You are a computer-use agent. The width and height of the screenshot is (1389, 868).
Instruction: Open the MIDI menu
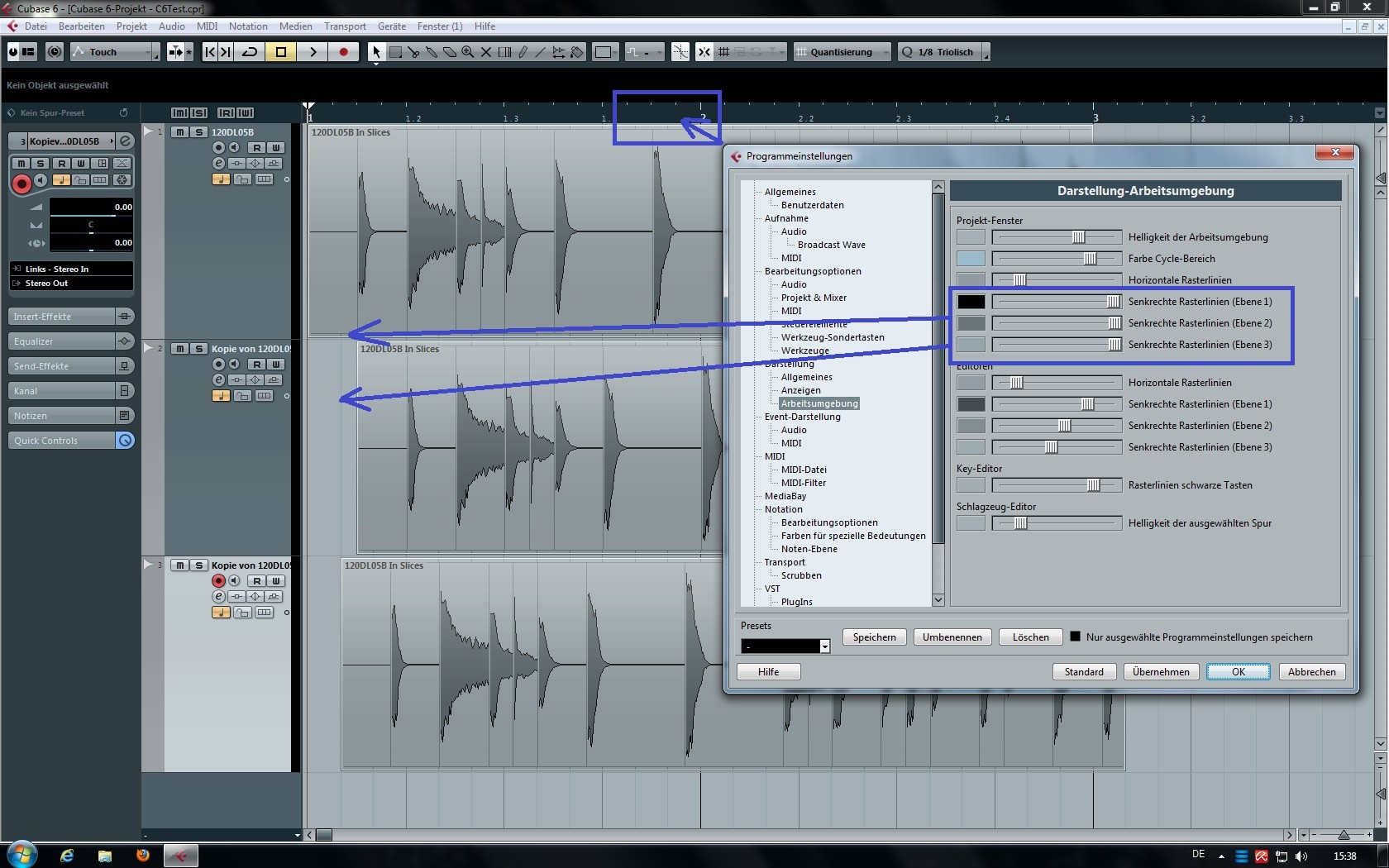click(207, 26)
